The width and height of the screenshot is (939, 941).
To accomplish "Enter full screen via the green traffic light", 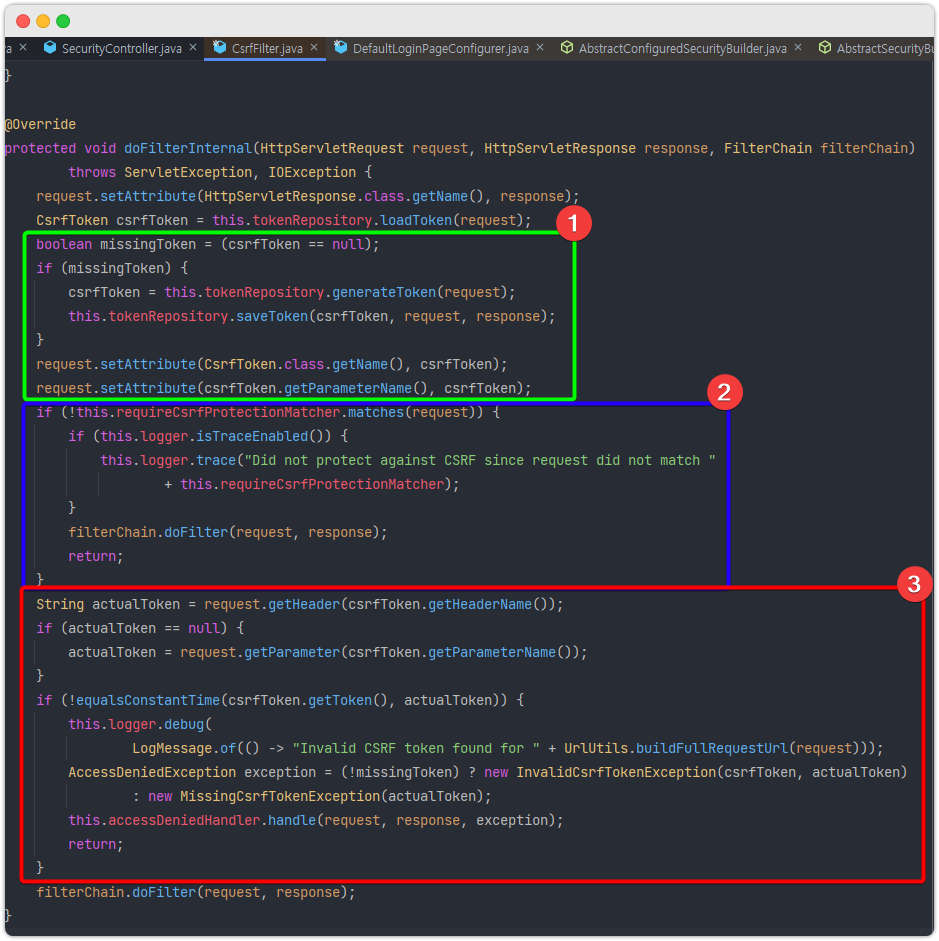I will coord(63,19).
